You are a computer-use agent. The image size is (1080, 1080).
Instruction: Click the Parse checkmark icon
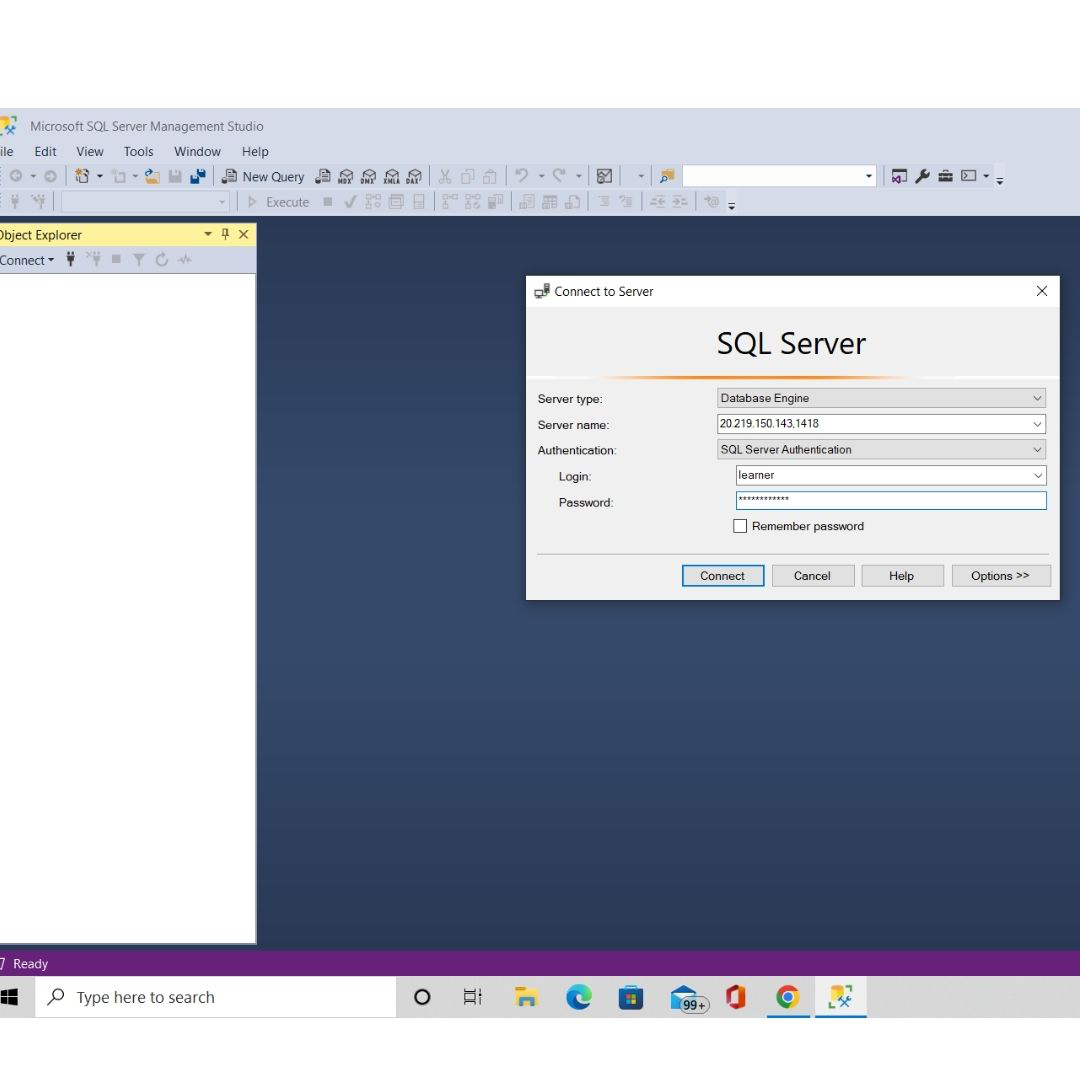pyautogui.click(x=350, y=202)
